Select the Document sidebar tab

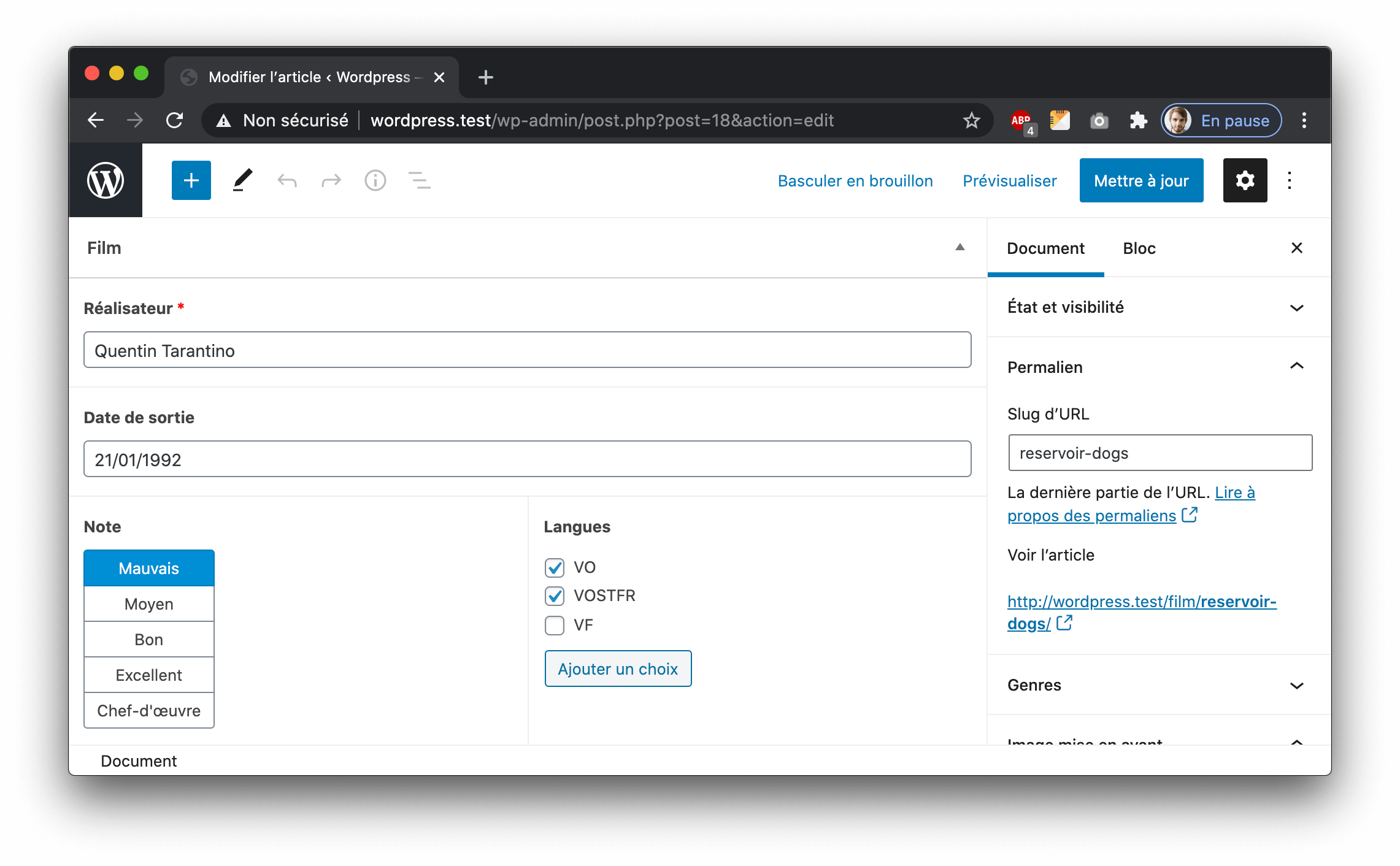tap(1045, 248)
